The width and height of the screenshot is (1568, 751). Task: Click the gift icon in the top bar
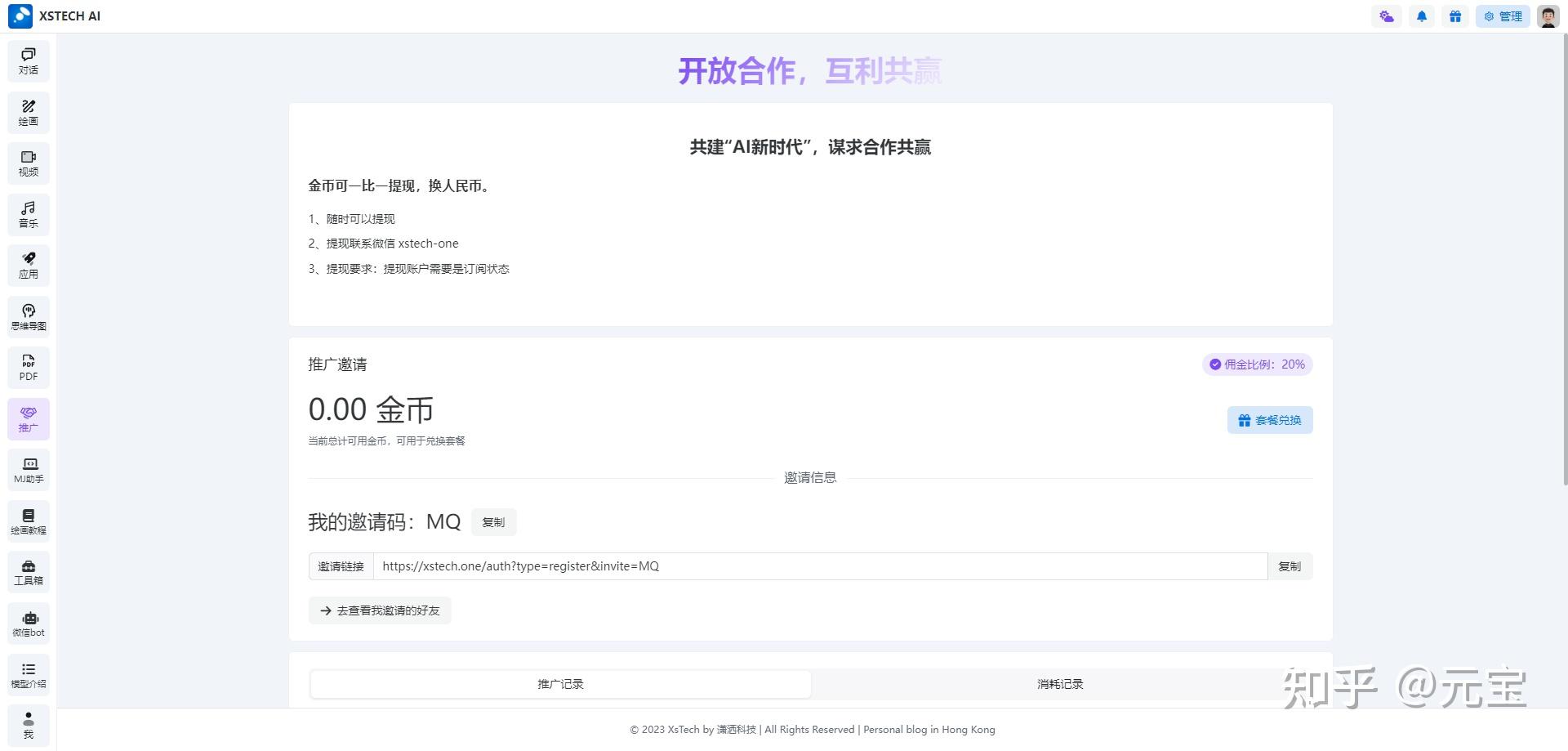(x=1455, y=16)
